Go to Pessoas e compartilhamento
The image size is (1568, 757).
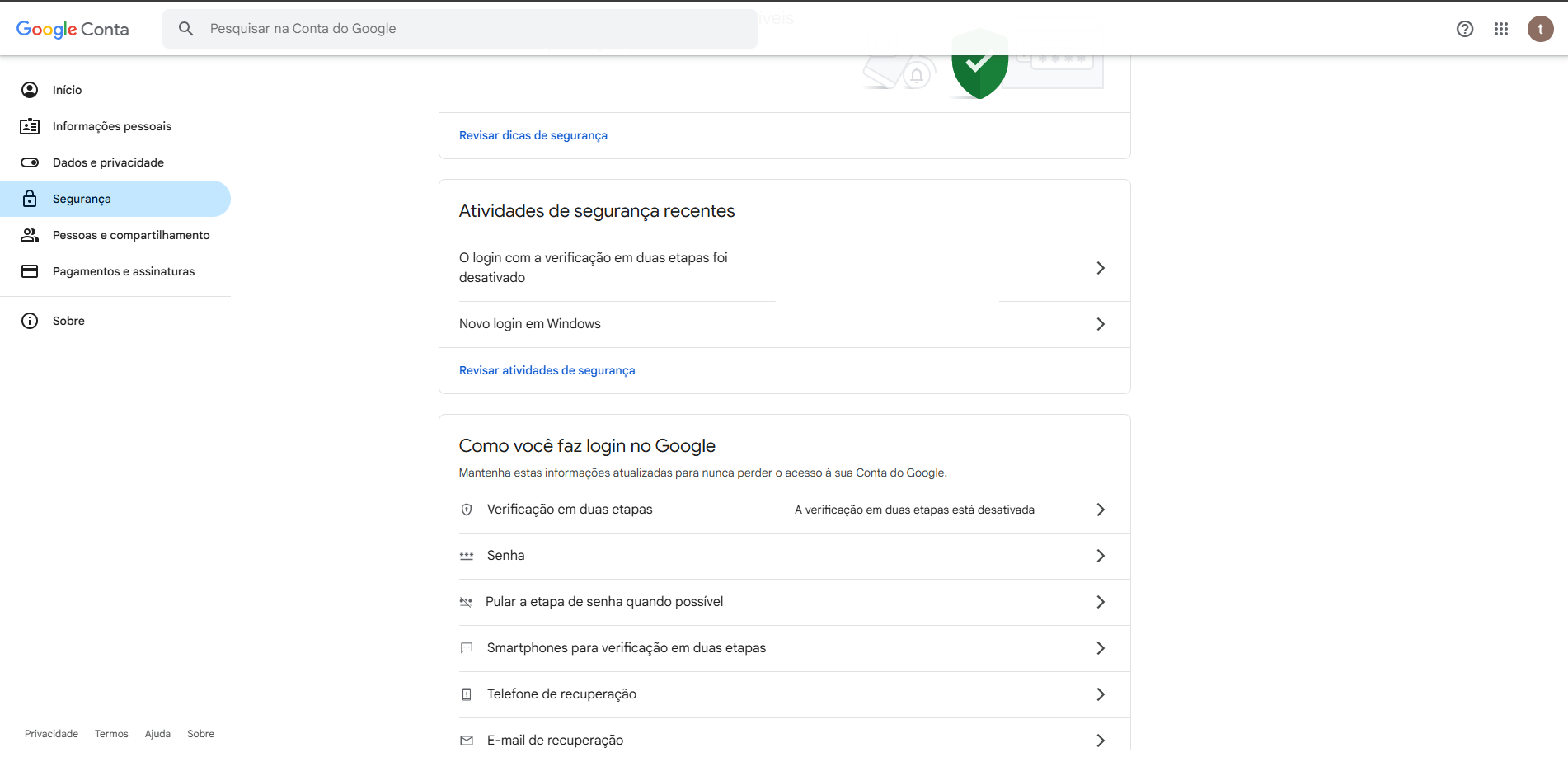(131, 235)
